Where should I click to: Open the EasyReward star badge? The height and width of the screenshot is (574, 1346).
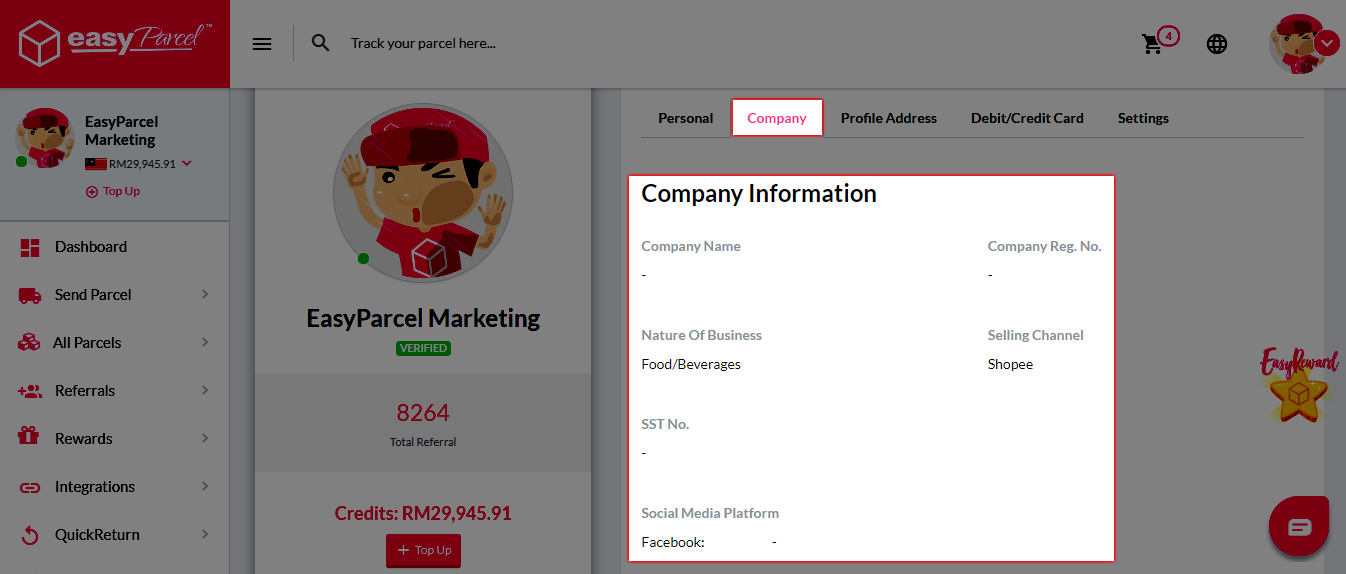click(x=1299, y=384)
